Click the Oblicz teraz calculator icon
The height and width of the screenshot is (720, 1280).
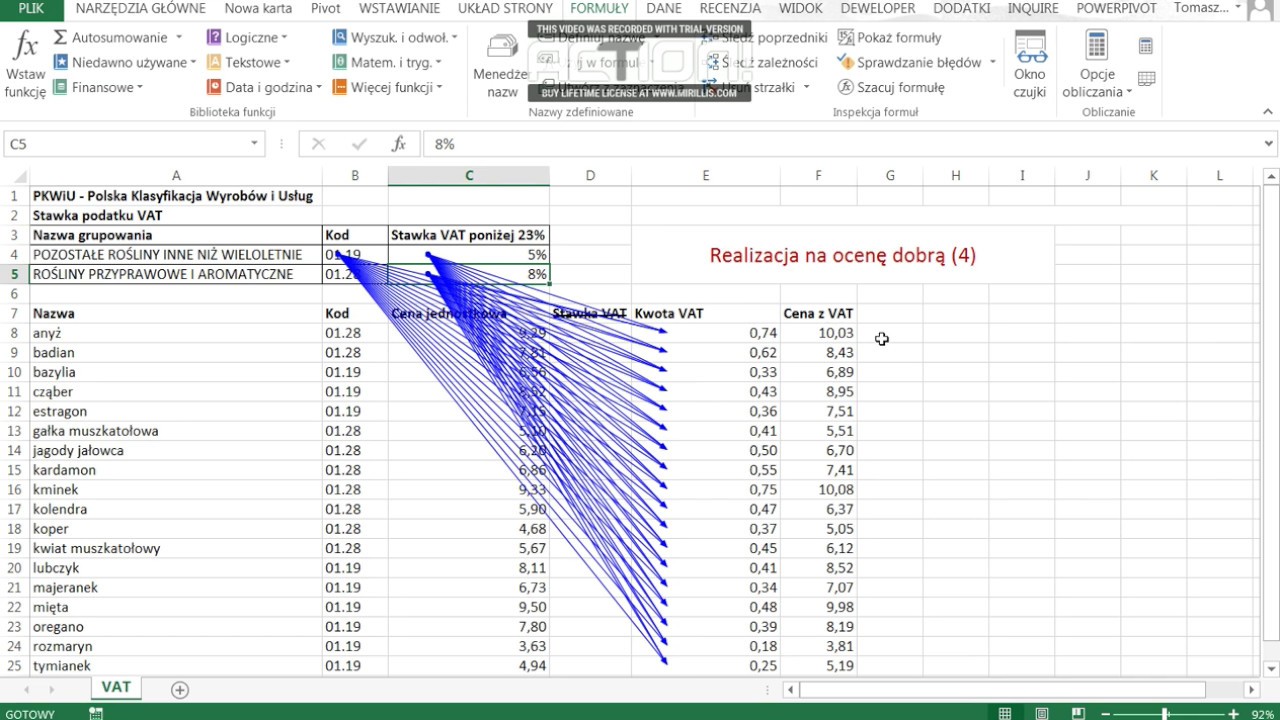tap(1146, 46)
